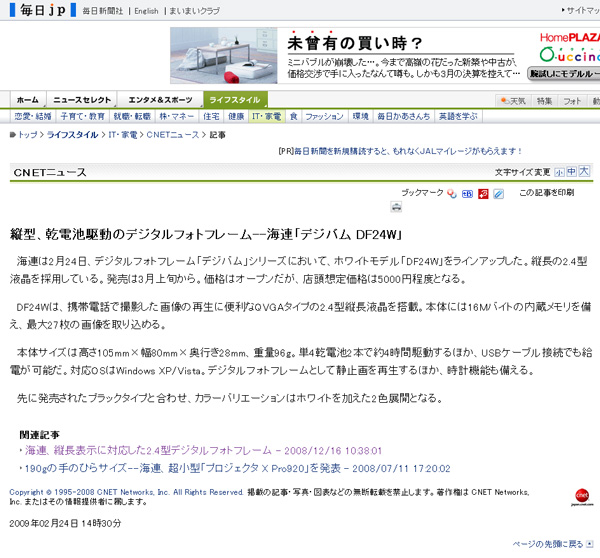Click the Hatena B! bookmark icon
This screenshot has height=558, width=600.
coord(467,194)
